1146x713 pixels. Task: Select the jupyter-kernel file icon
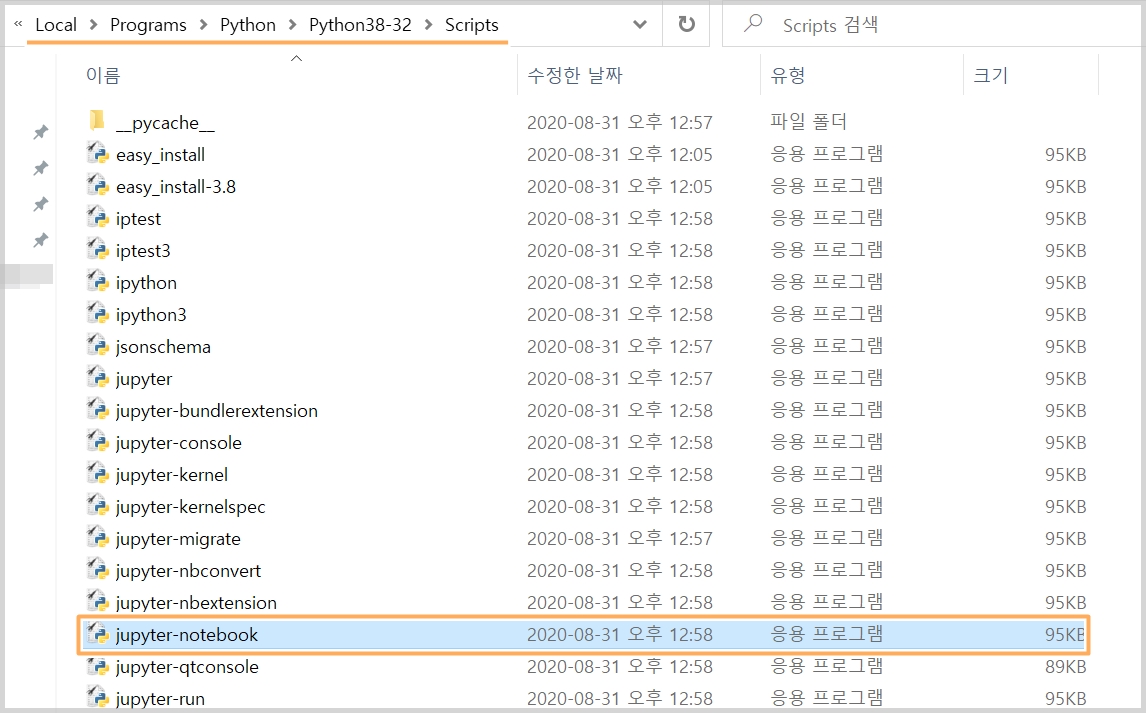(x=97, y=474)
